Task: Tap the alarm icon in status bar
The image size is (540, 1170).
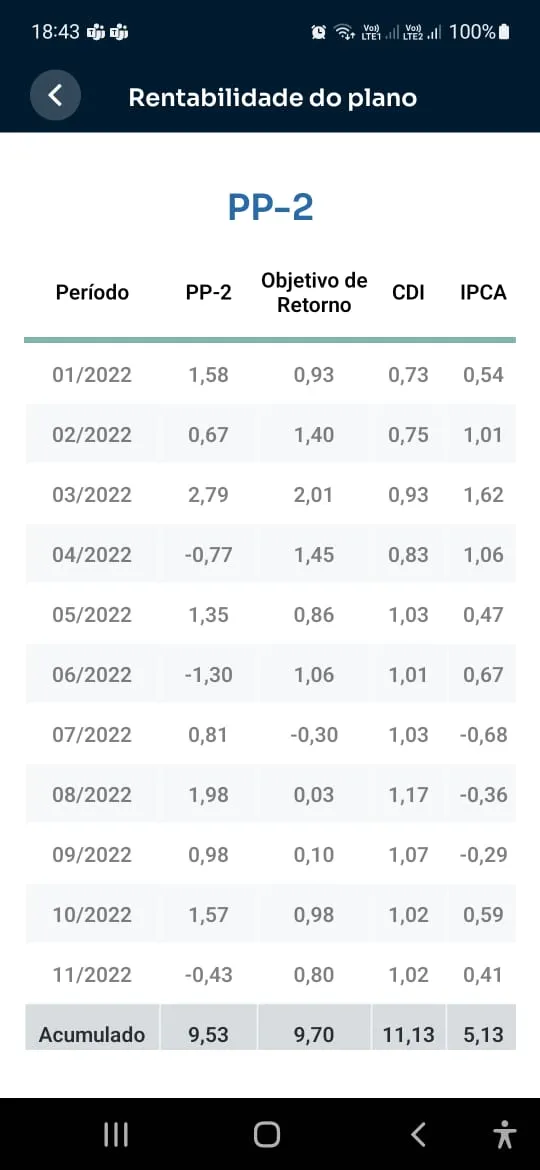Action: pos(319,32)
